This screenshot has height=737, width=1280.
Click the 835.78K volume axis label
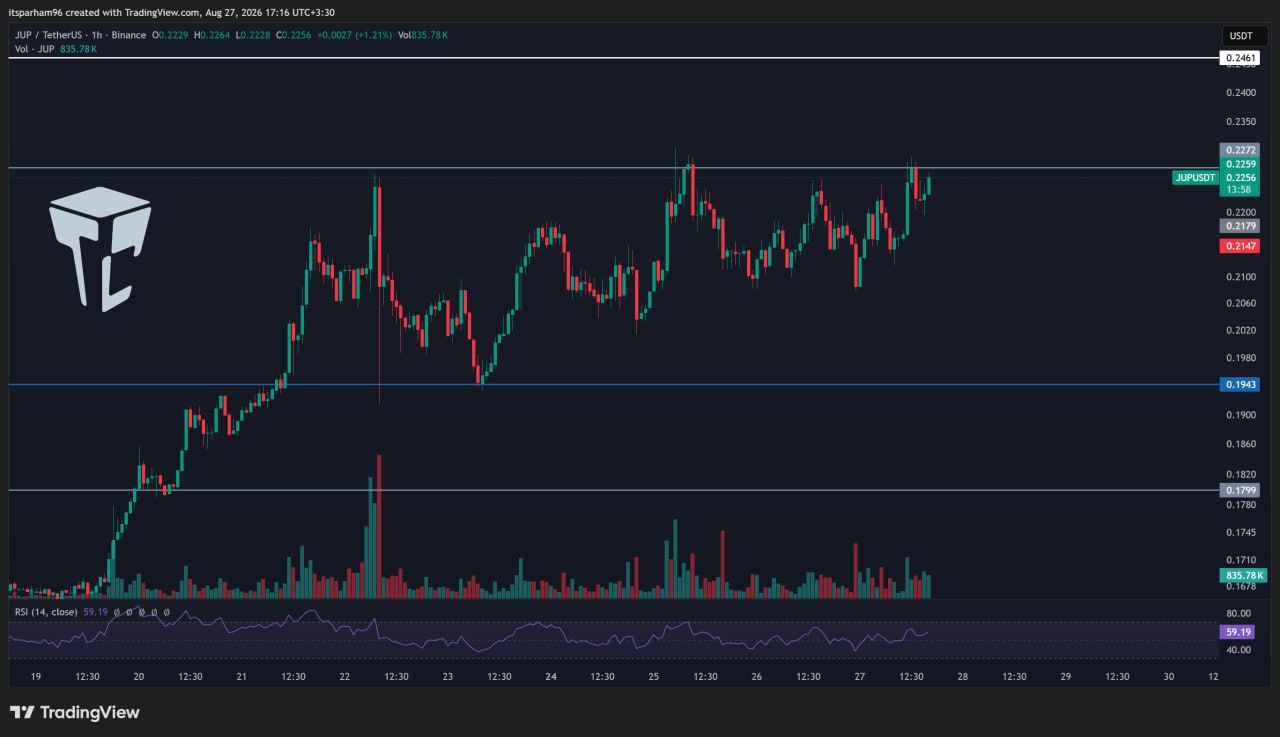tap(1243, 575)
